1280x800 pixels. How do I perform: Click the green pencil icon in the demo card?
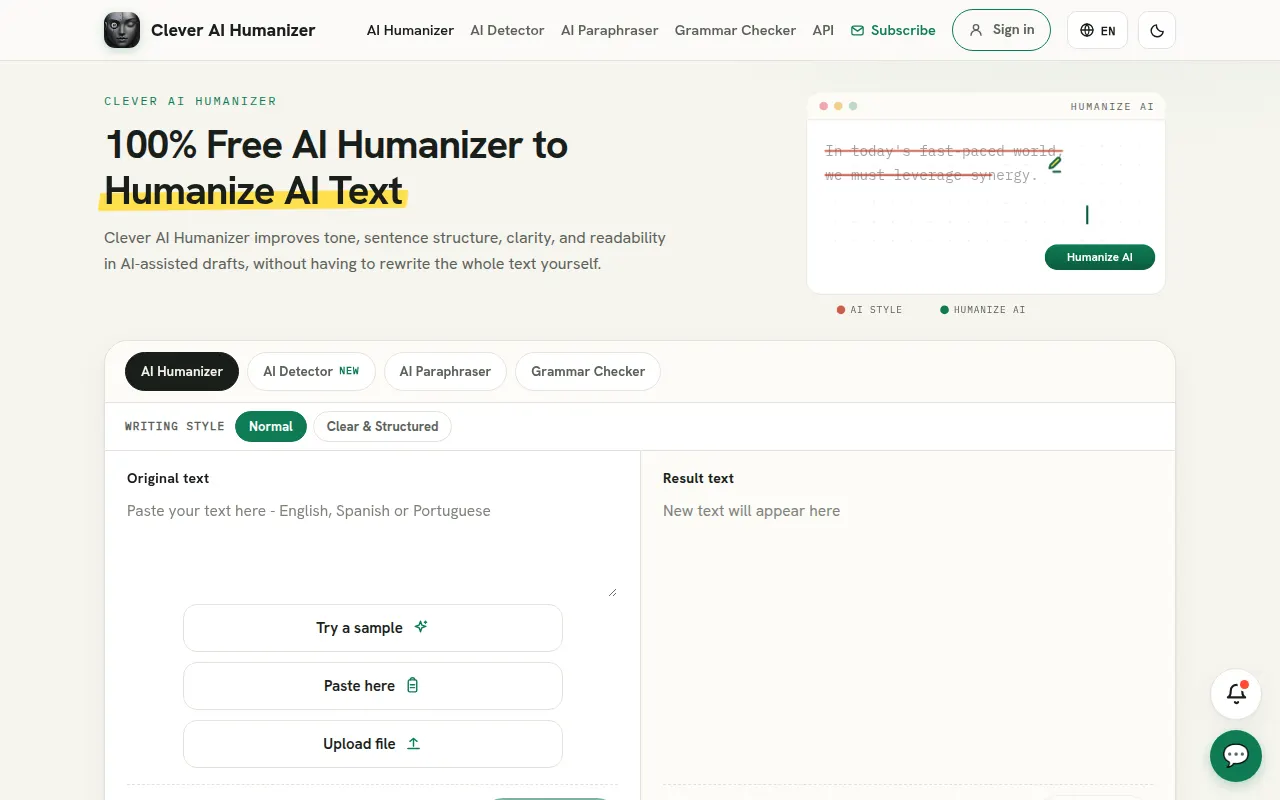(x=1055, y=164)
